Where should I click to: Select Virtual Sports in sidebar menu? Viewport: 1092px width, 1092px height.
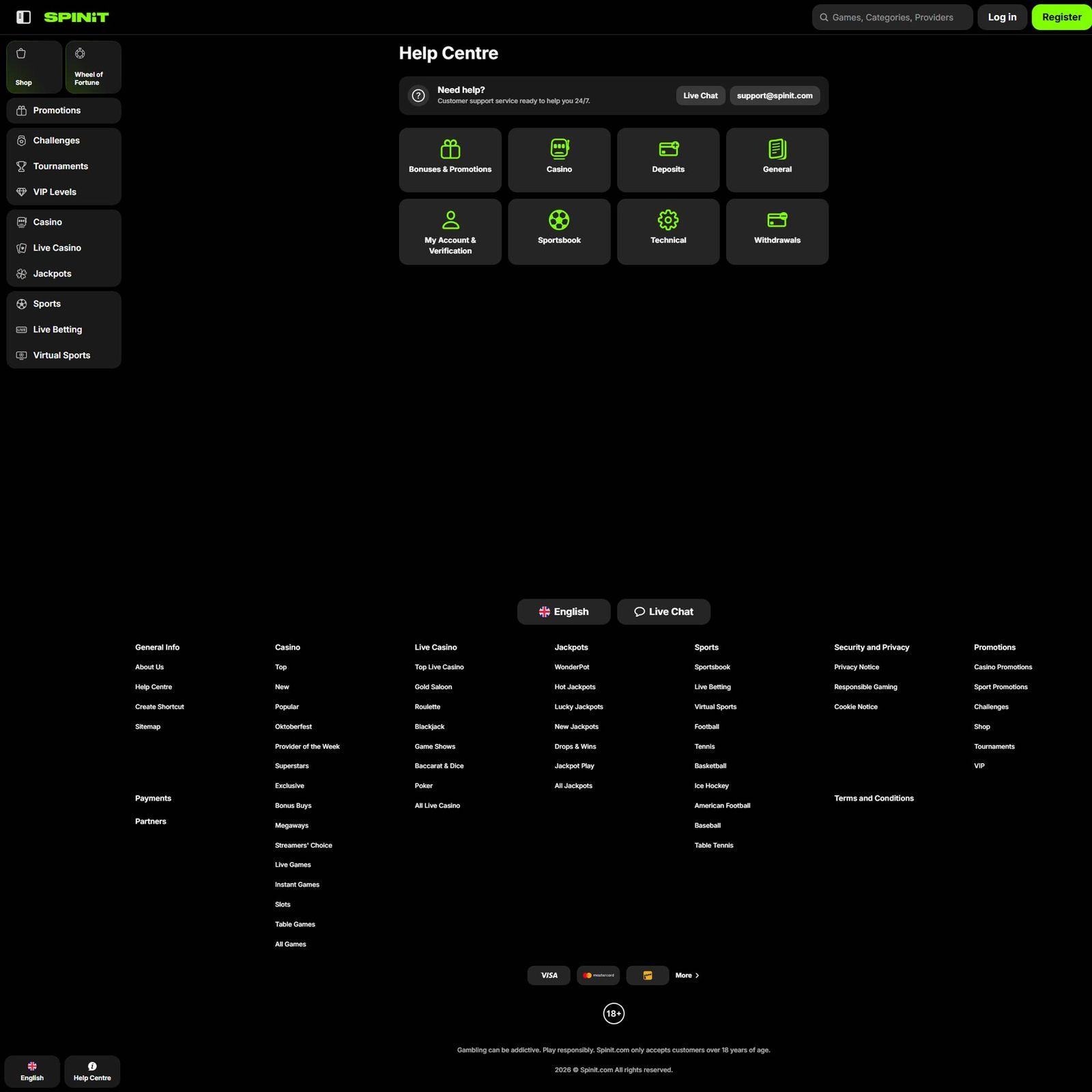pos(63,356)
